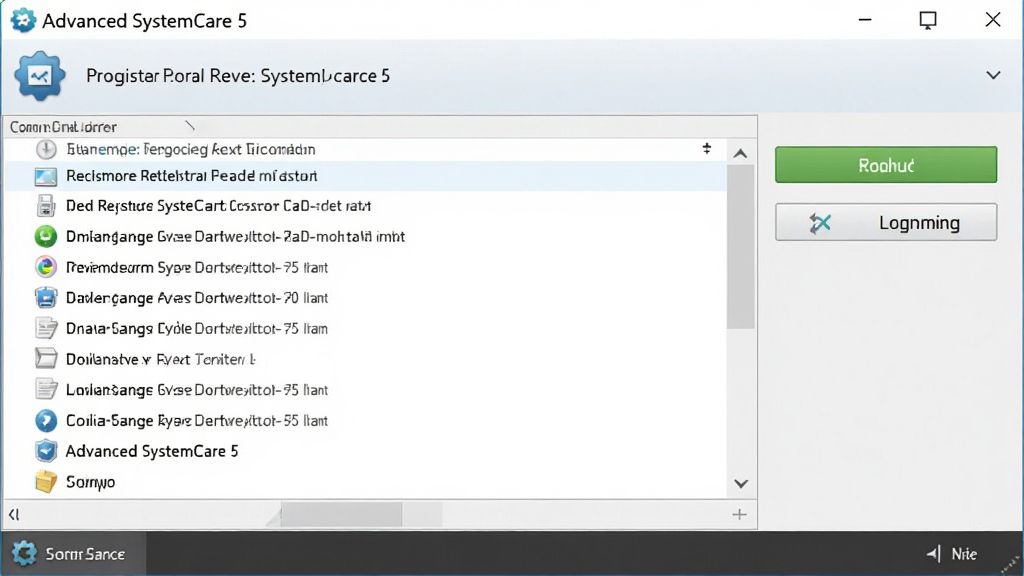Click the vertical scrollbar up arrow
The image size is (1024, 576).
(x=740, y=153)
